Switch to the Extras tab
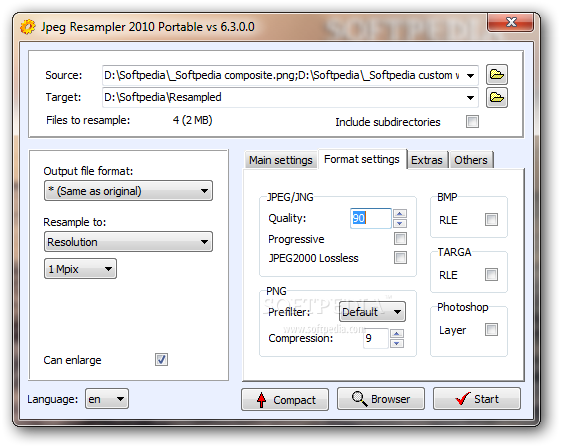This screenshot has height=447, width=561. point(427,160)
